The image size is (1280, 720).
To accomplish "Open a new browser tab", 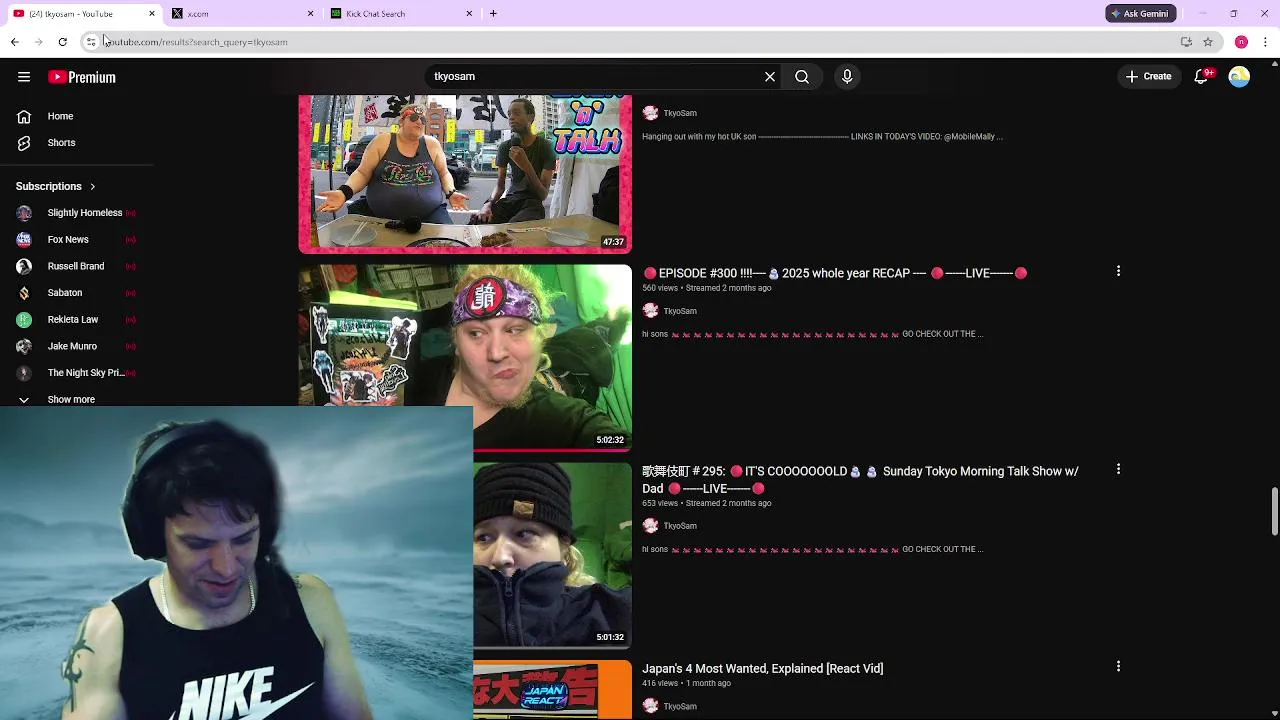I will (493, 14).
